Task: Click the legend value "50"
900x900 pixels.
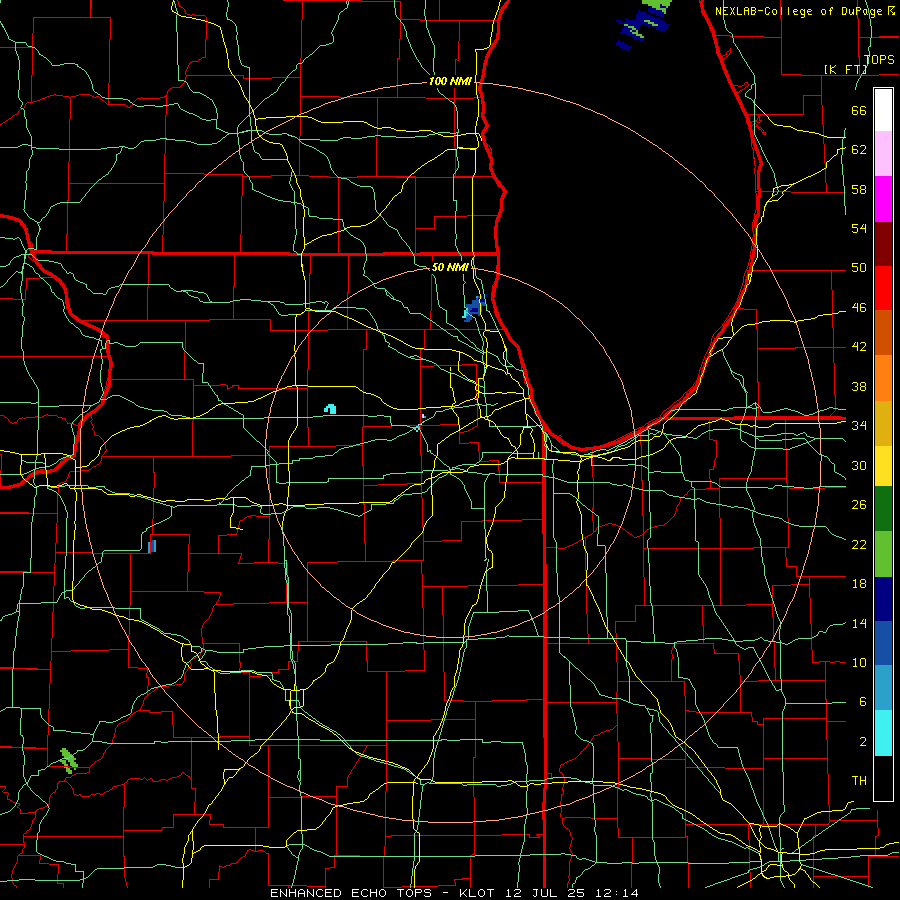Action: [859, 267]
